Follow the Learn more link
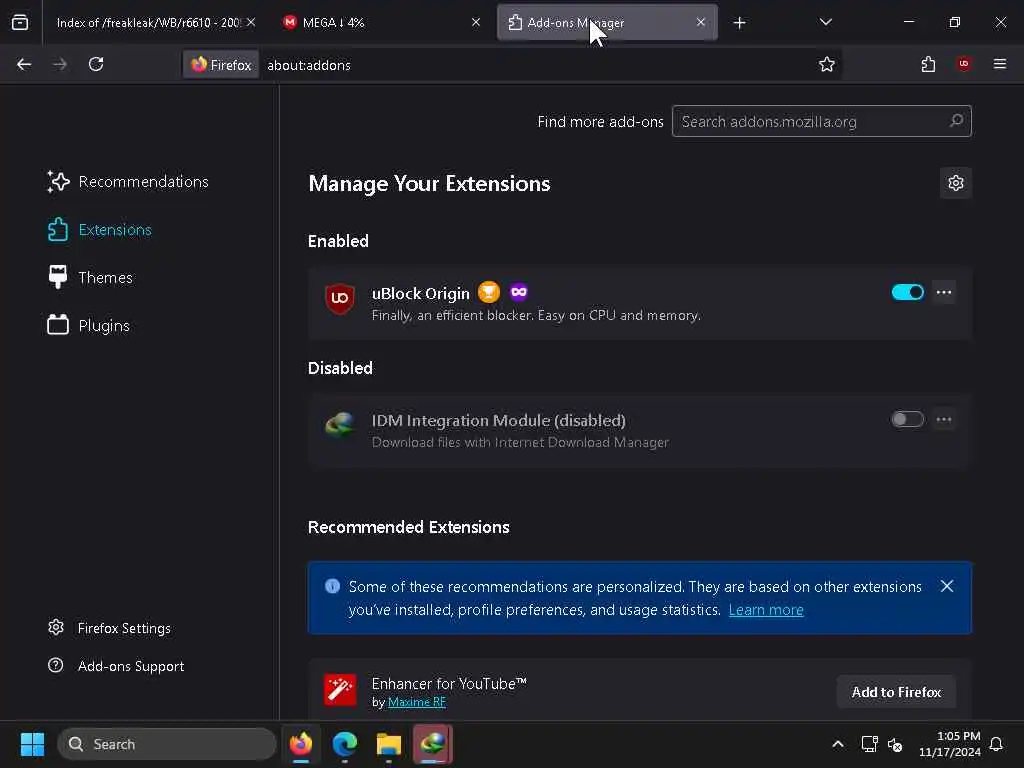This screenshot has height=768, width=1024. (766, 609)
